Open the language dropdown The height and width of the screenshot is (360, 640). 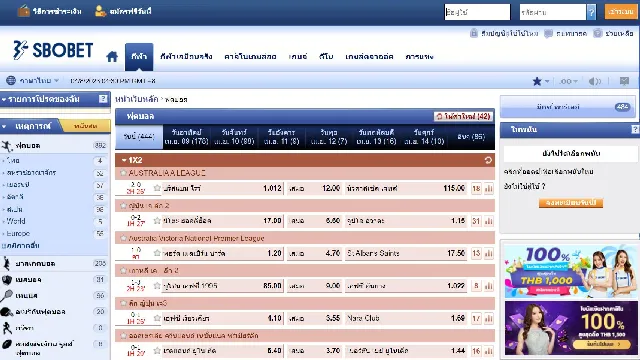39,80
